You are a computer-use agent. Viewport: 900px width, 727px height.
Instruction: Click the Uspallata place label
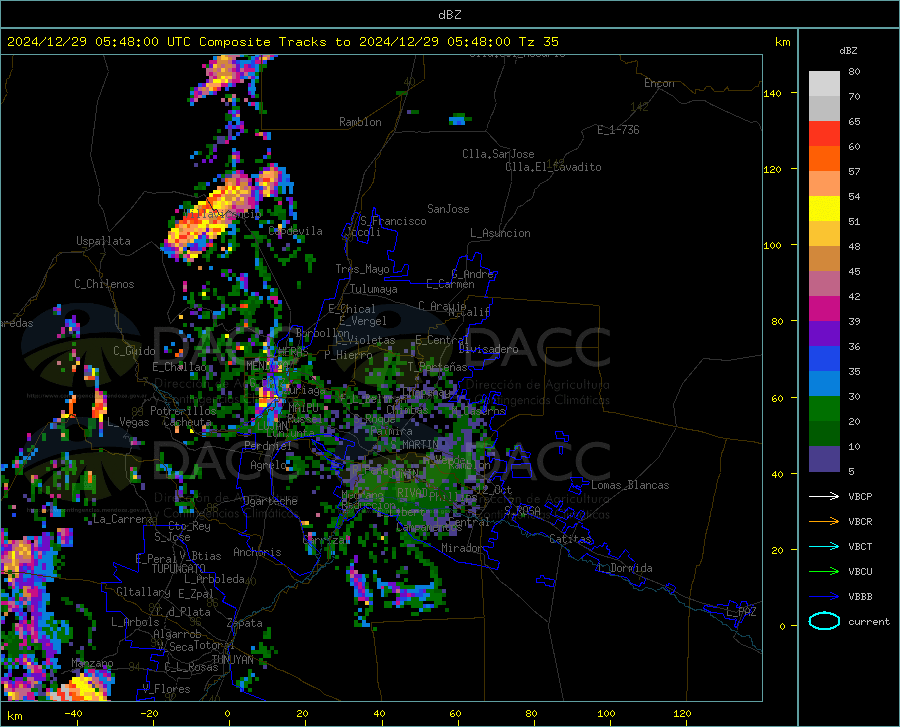(x=103, y=241)
